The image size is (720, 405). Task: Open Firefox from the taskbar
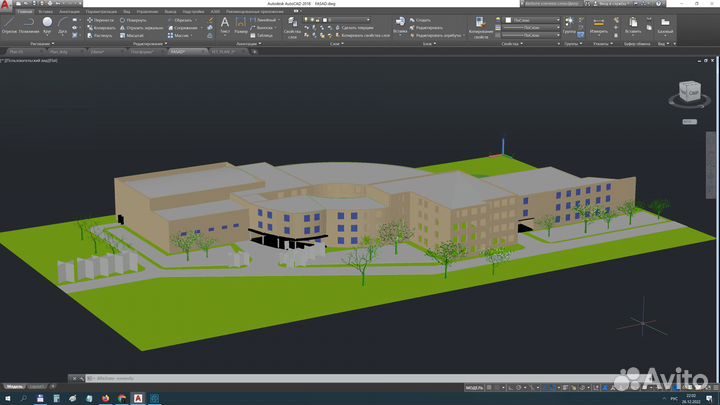tap(106, 398)
